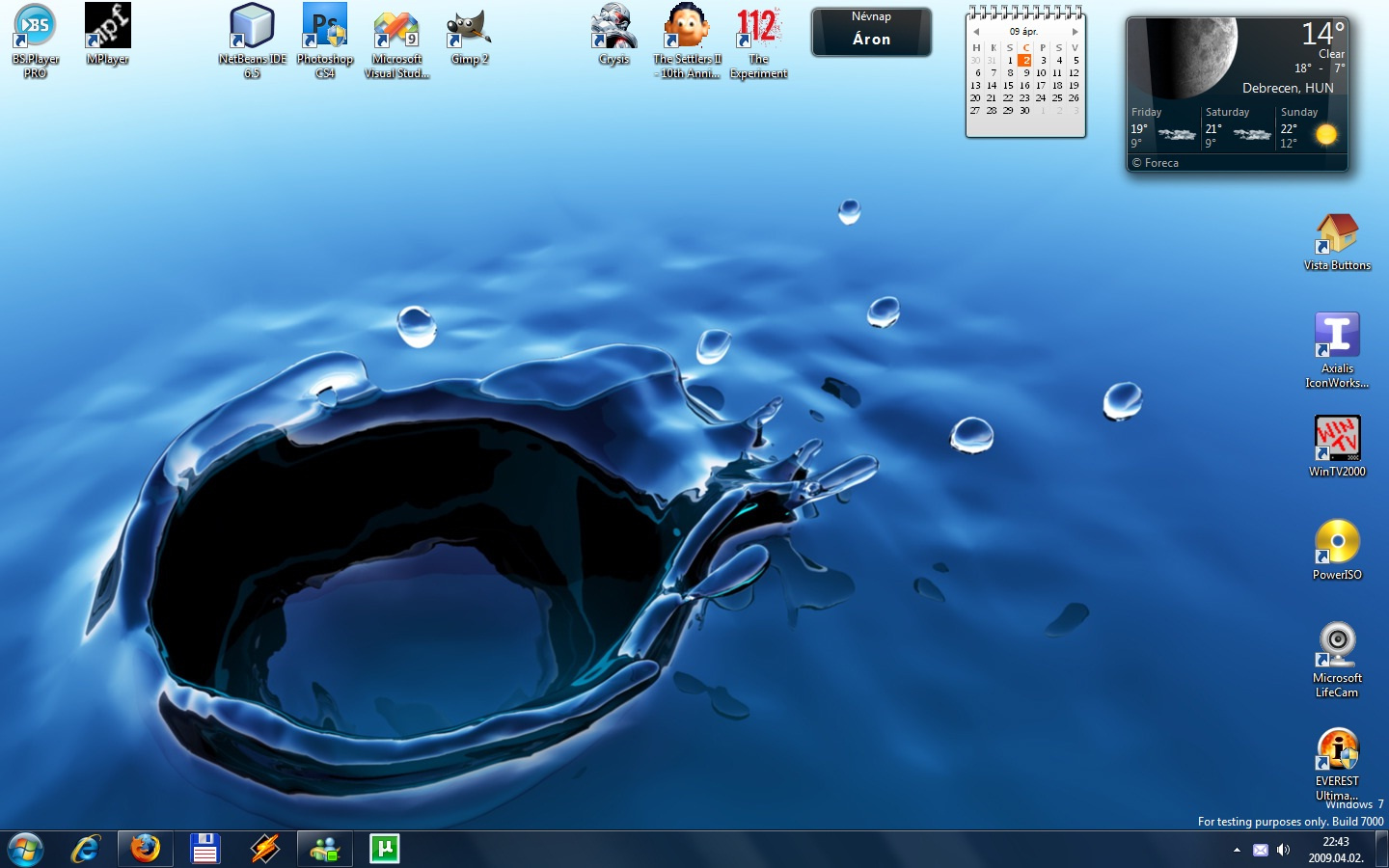Click the 09 ápr. calendar header
The width and height of the screenshot is (1389, 868).
1023,32
